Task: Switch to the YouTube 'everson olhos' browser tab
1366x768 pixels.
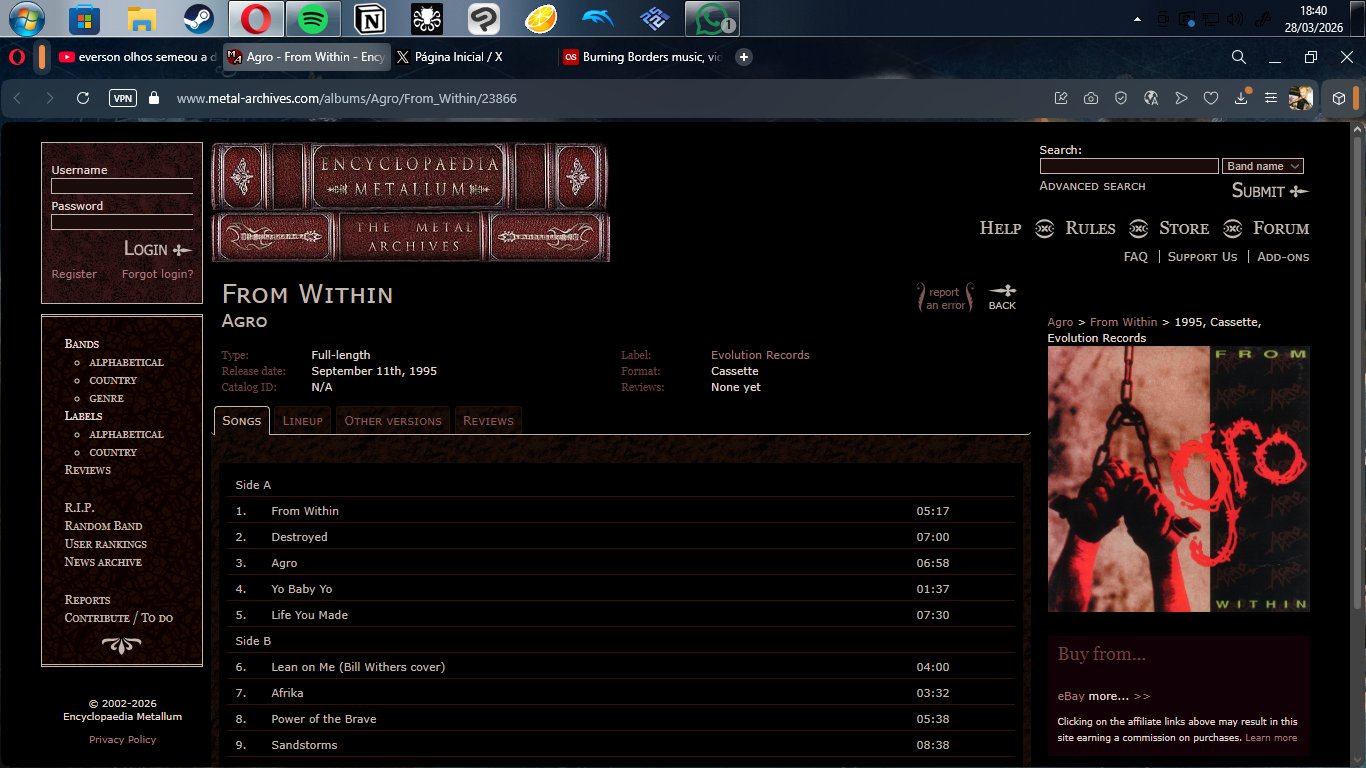Action: pyautogui.click(x=137, y=57)
